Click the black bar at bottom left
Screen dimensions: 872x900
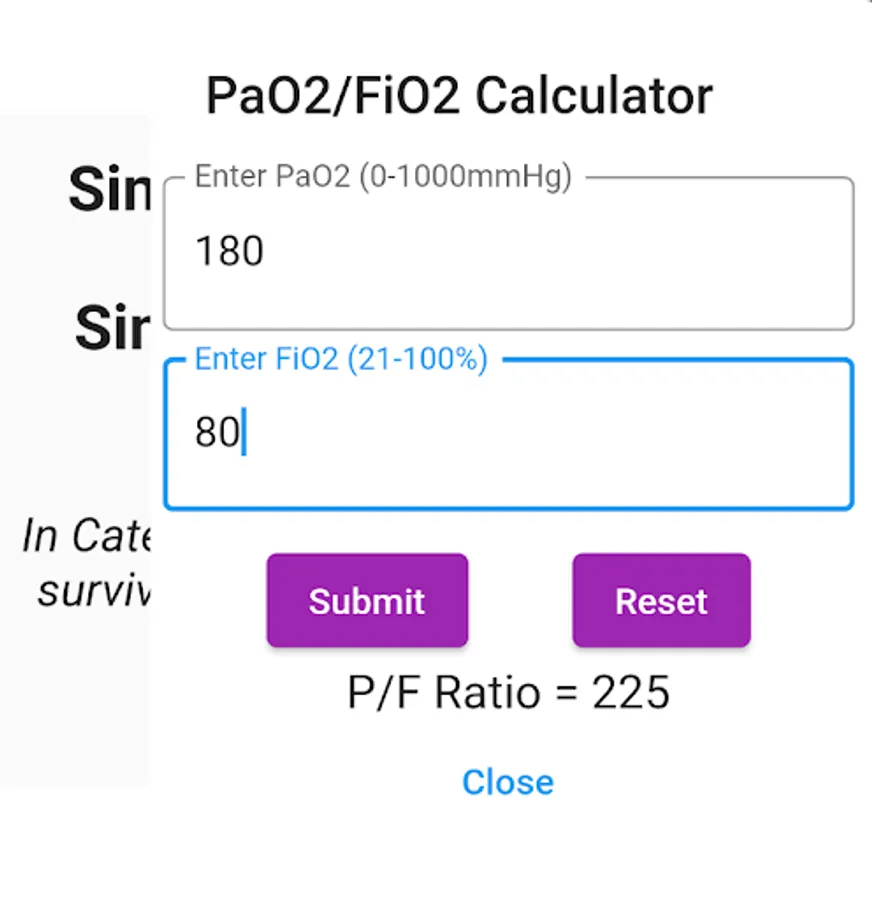tap(71, 846)
